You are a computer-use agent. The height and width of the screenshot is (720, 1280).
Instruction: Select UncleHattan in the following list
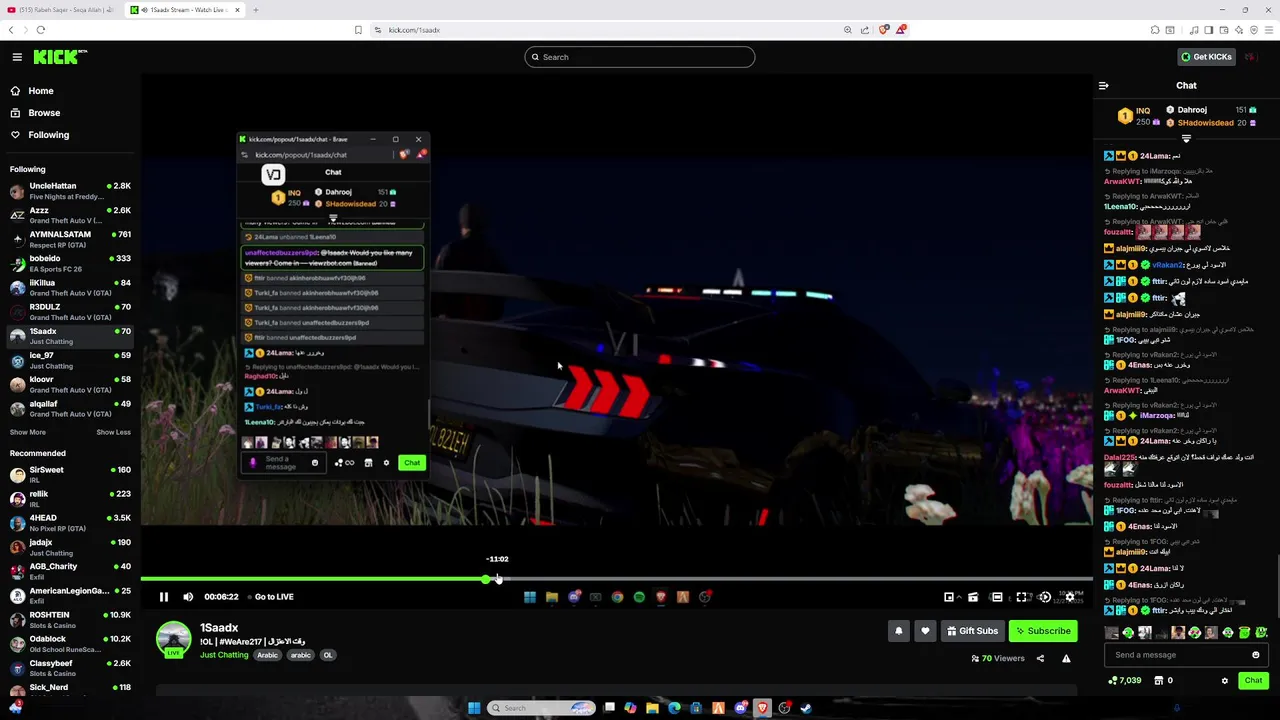point(70,190)
